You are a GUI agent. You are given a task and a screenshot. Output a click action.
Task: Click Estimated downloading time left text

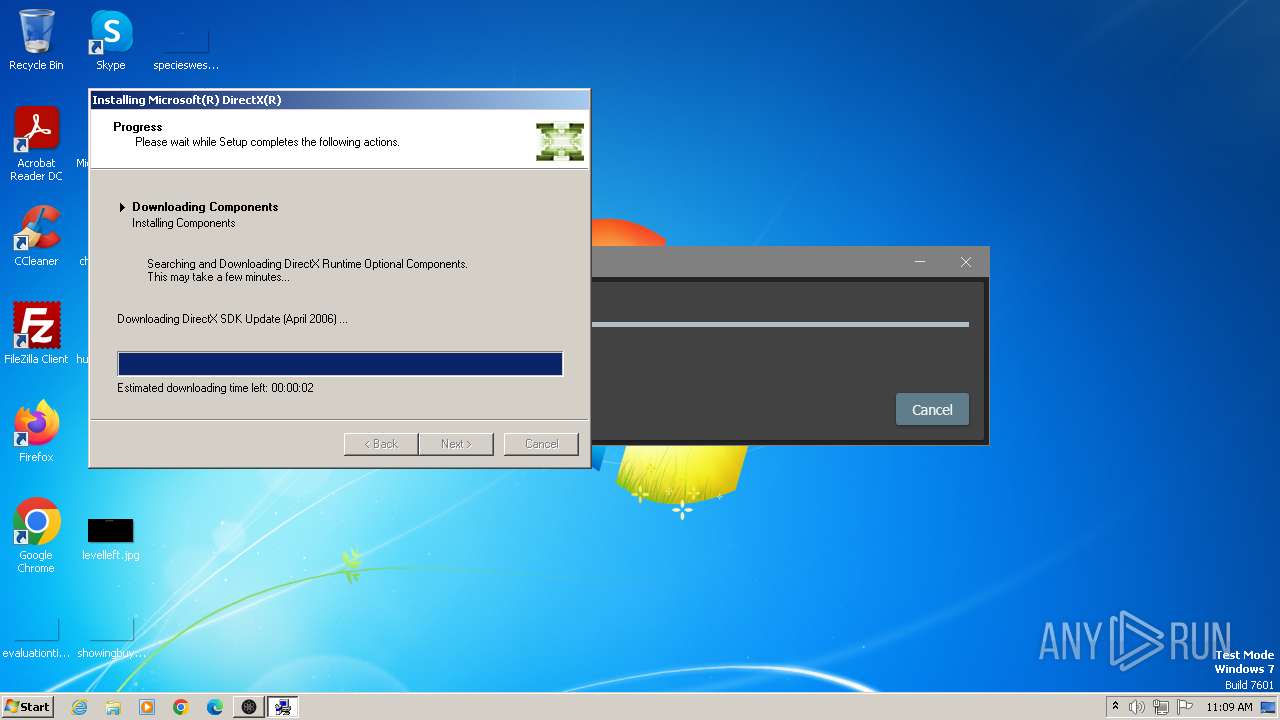(215, 388)
